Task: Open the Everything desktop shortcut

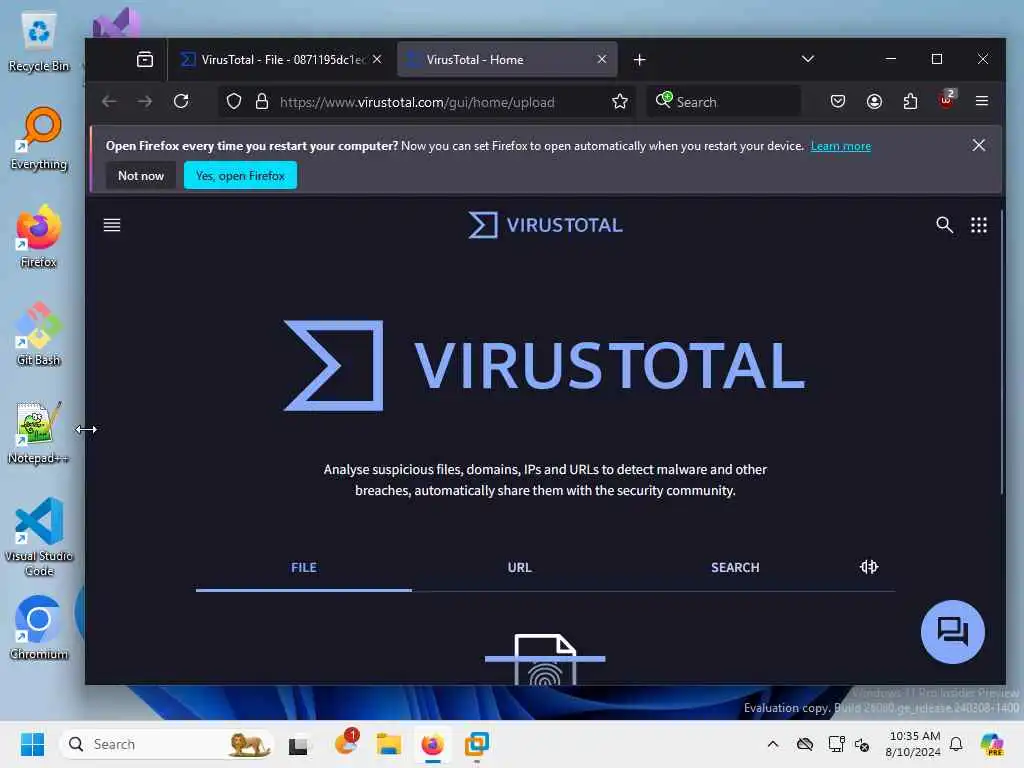Action: click(x=39, y=139)
